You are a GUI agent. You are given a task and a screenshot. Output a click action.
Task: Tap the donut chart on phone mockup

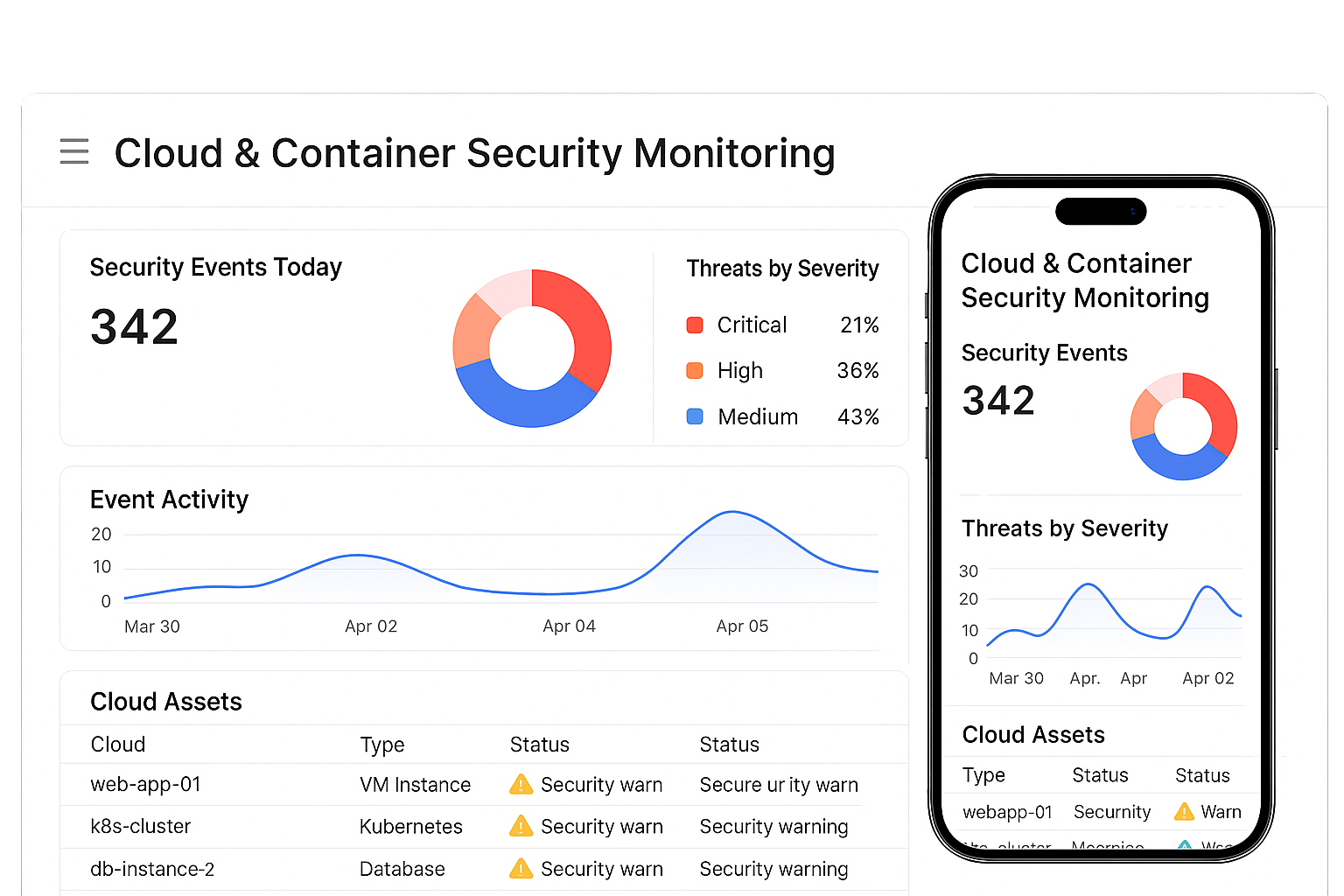click(x=1183, y=426)
